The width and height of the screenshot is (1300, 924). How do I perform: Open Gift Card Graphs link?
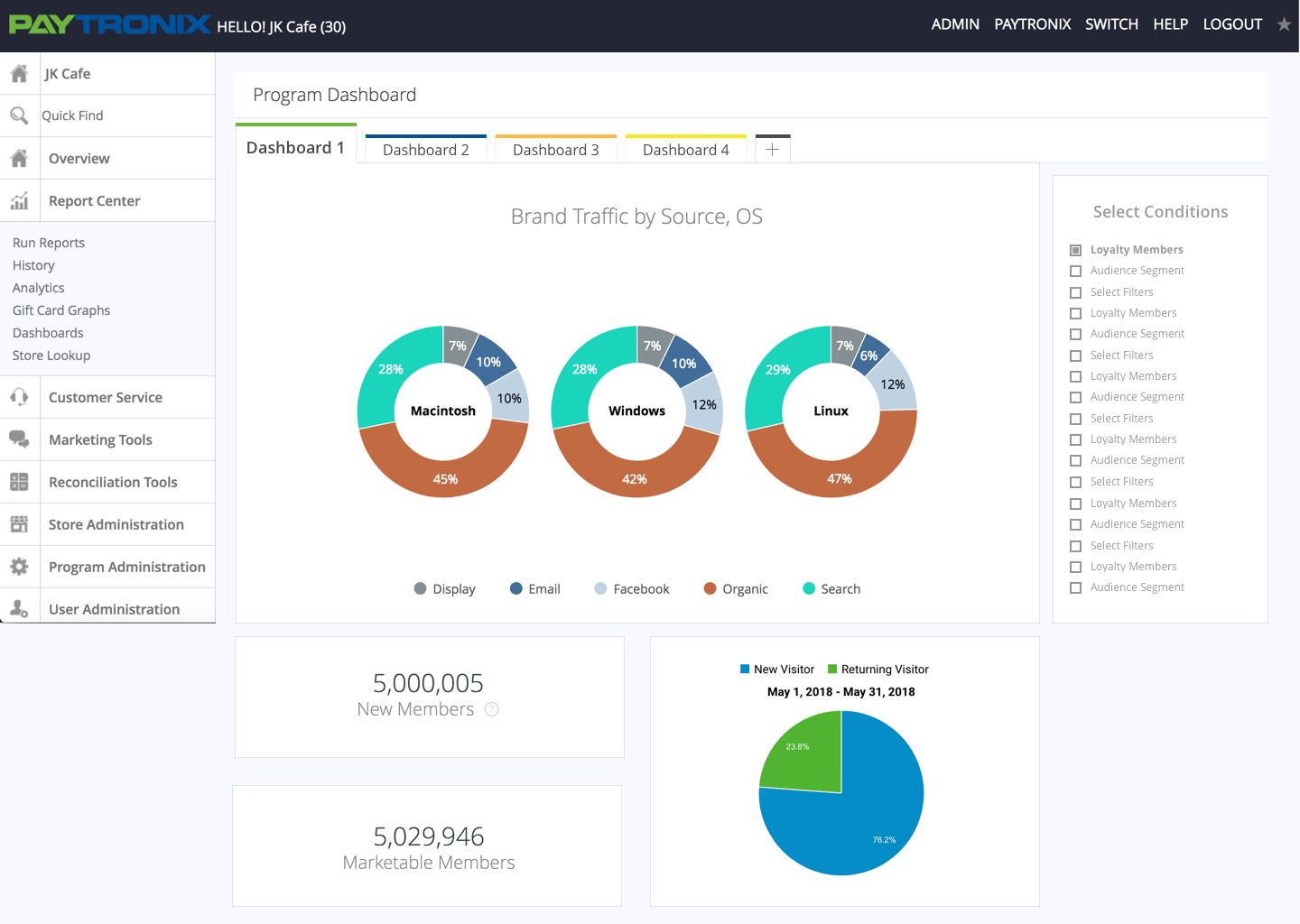[x=61, y=310]
